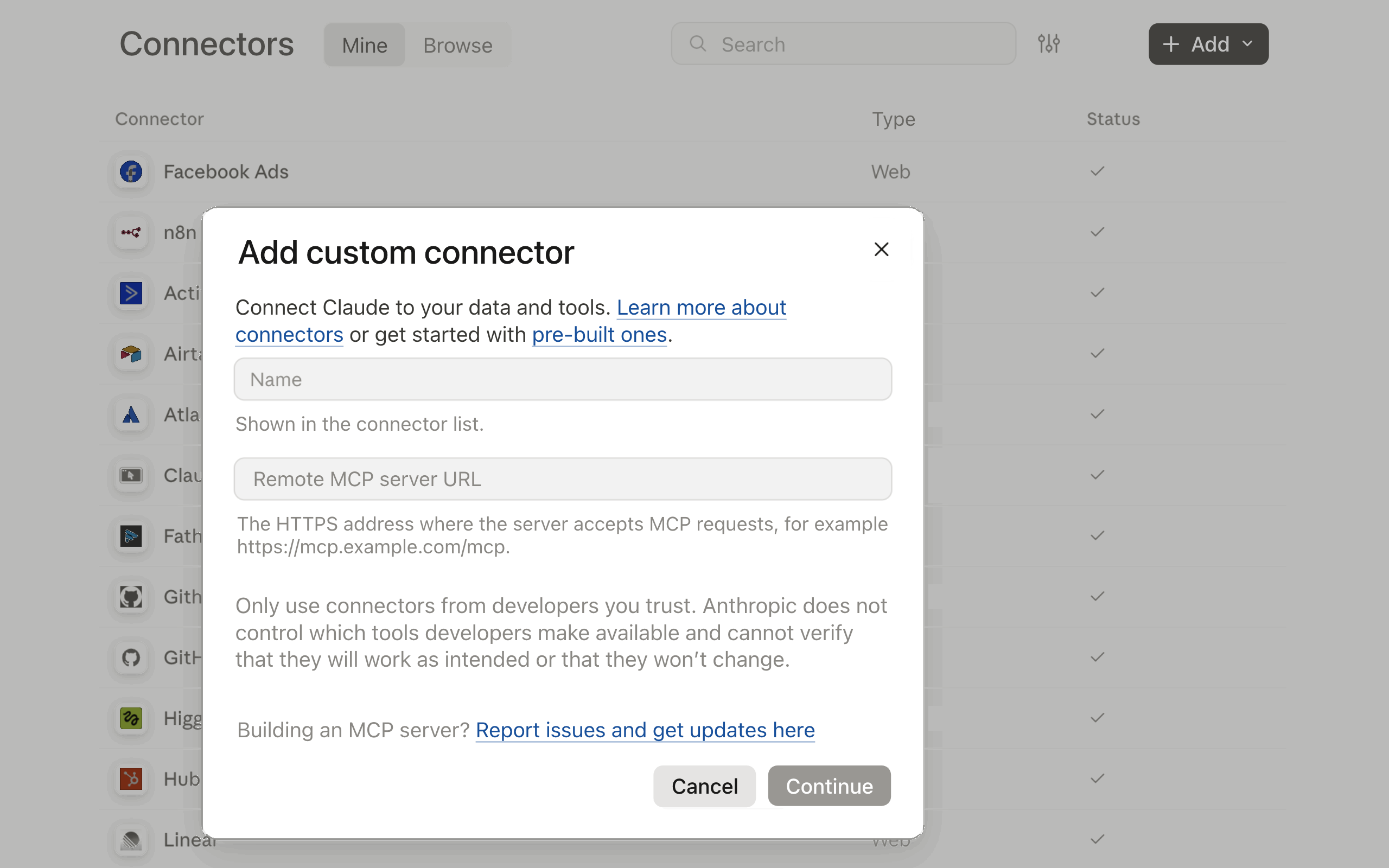This screenshot has height=868, width=1389.
Task: Click the round GitHub octocat icon
Action: (131, 658)
